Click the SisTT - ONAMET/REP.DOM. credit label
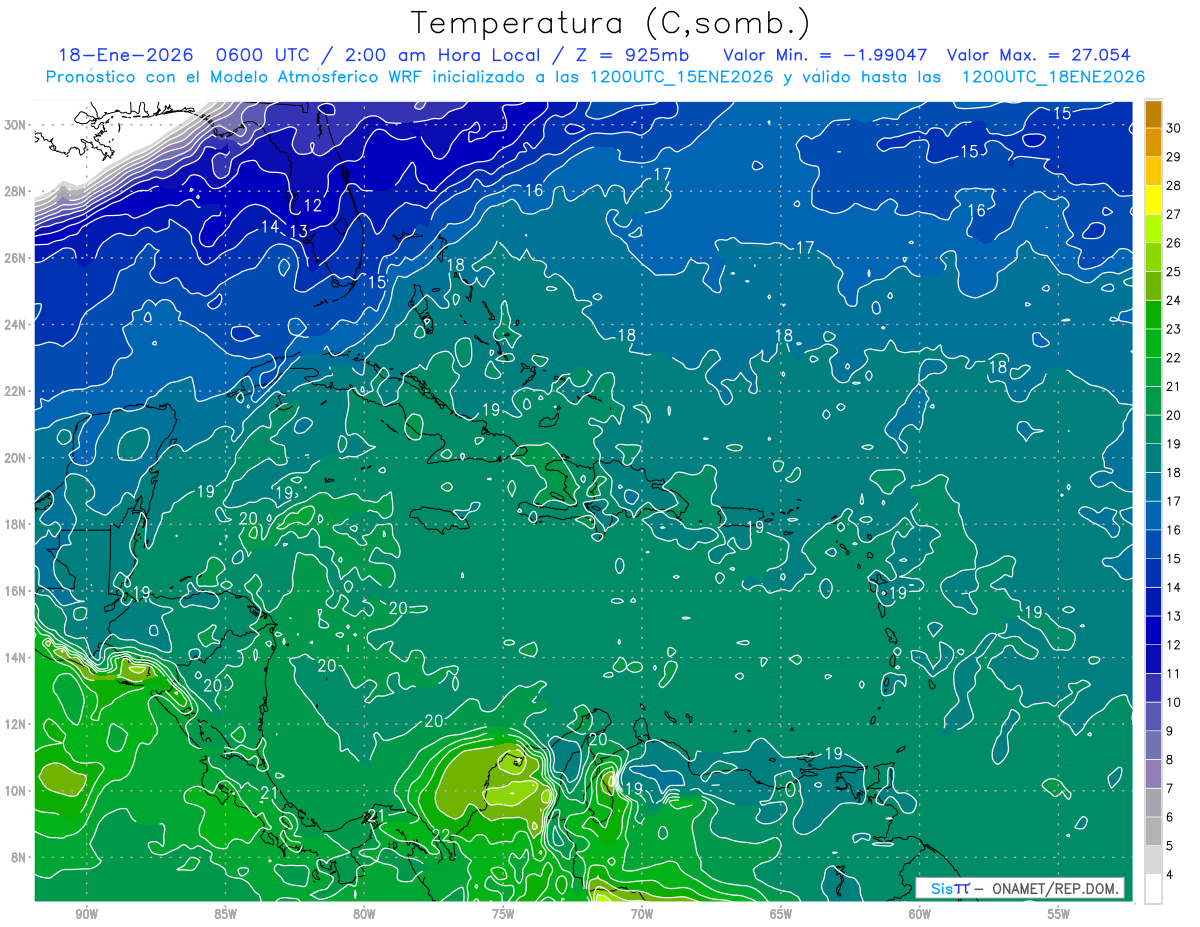Image resolution: width=1200 pixels, height=927 pixels. coord(1020,888)
